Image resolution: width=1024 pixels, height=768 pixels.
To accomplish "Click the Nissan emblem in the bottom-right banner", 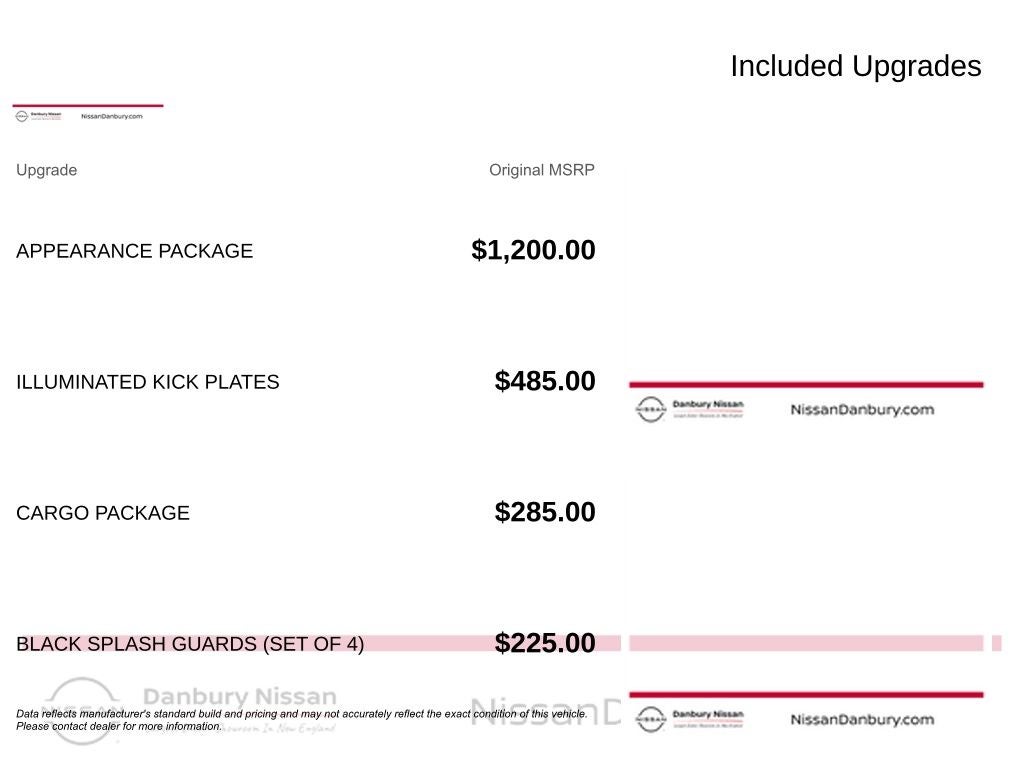I will tap(650, 719).
